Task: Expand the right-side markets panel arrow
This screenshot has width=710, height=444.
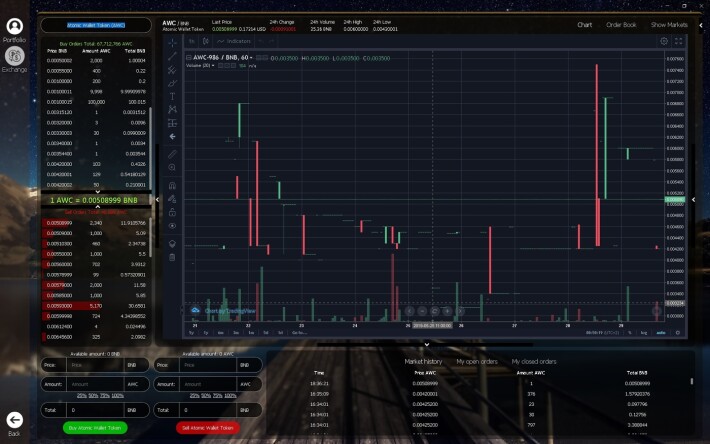Action: (693, 199)
